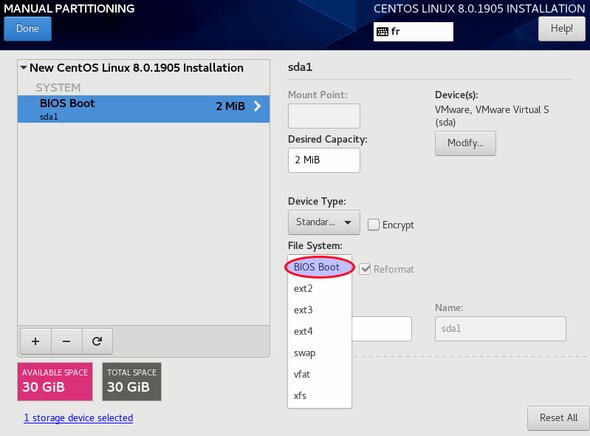Collapse the New CentOS Linux 8.0.1905 Installation tree
The height and width of the screenshot is (436, 590).
point(23,68)
